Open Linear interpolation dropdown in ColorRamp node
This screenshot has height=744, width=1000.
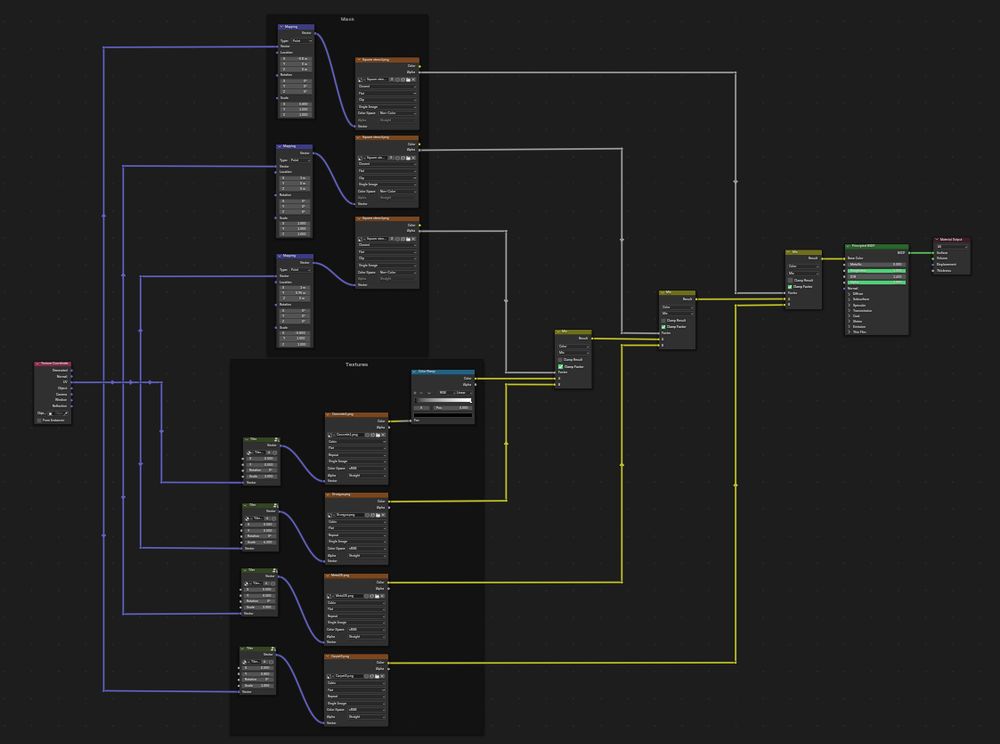462,393
